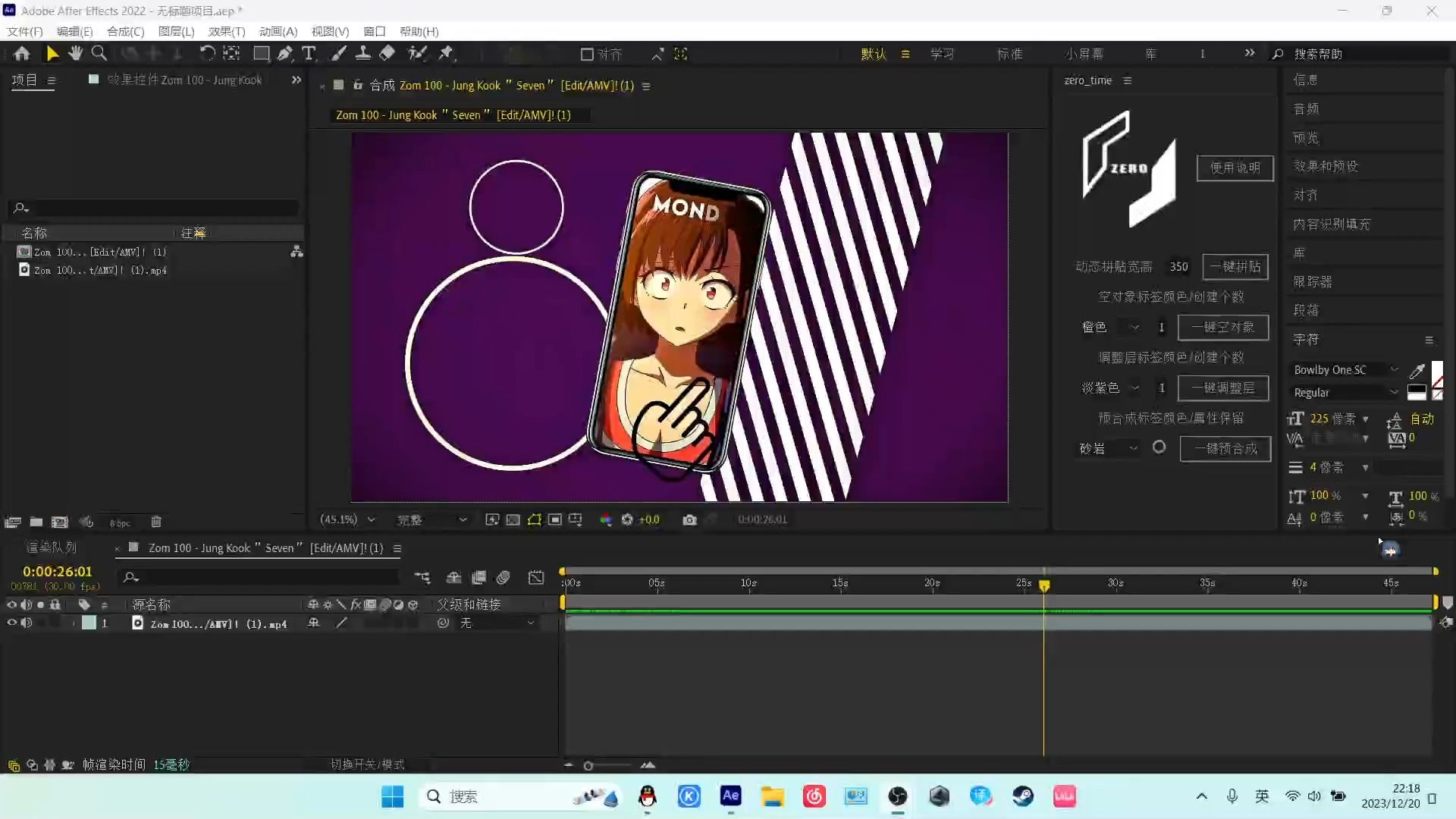Switch to the 学习 workspace
The width and height of the screenshot is (1456, 819).
tap(942, 54)
